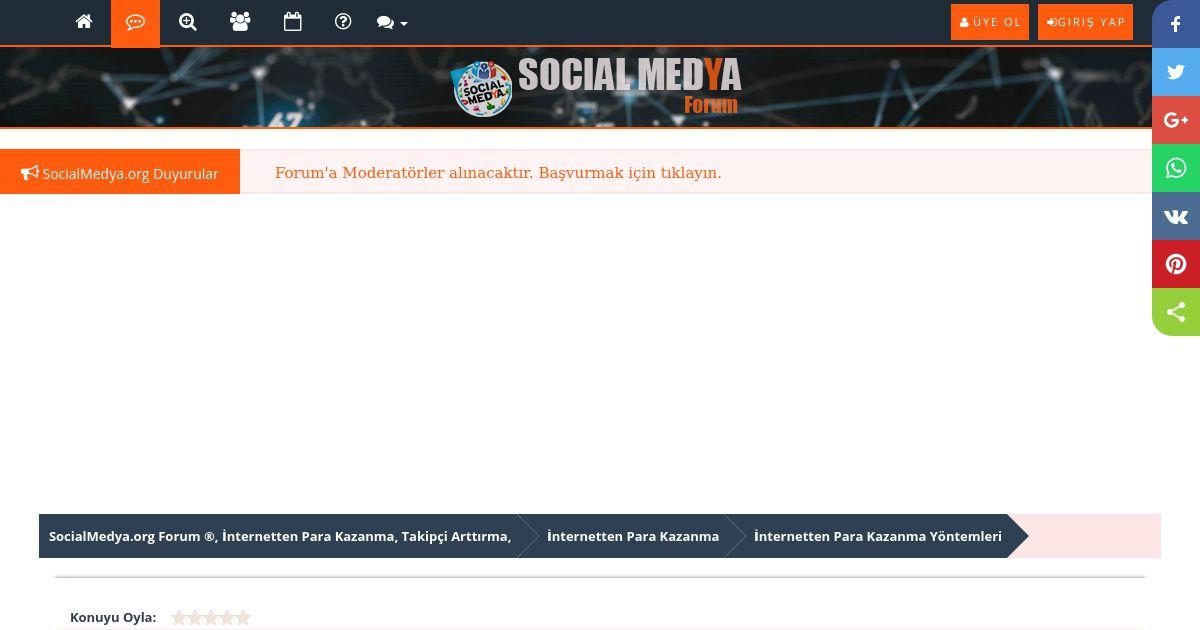This screenshot has width=1200, height=630.
Task: Go to the home page icon
Action: click(x=84, y=22)
